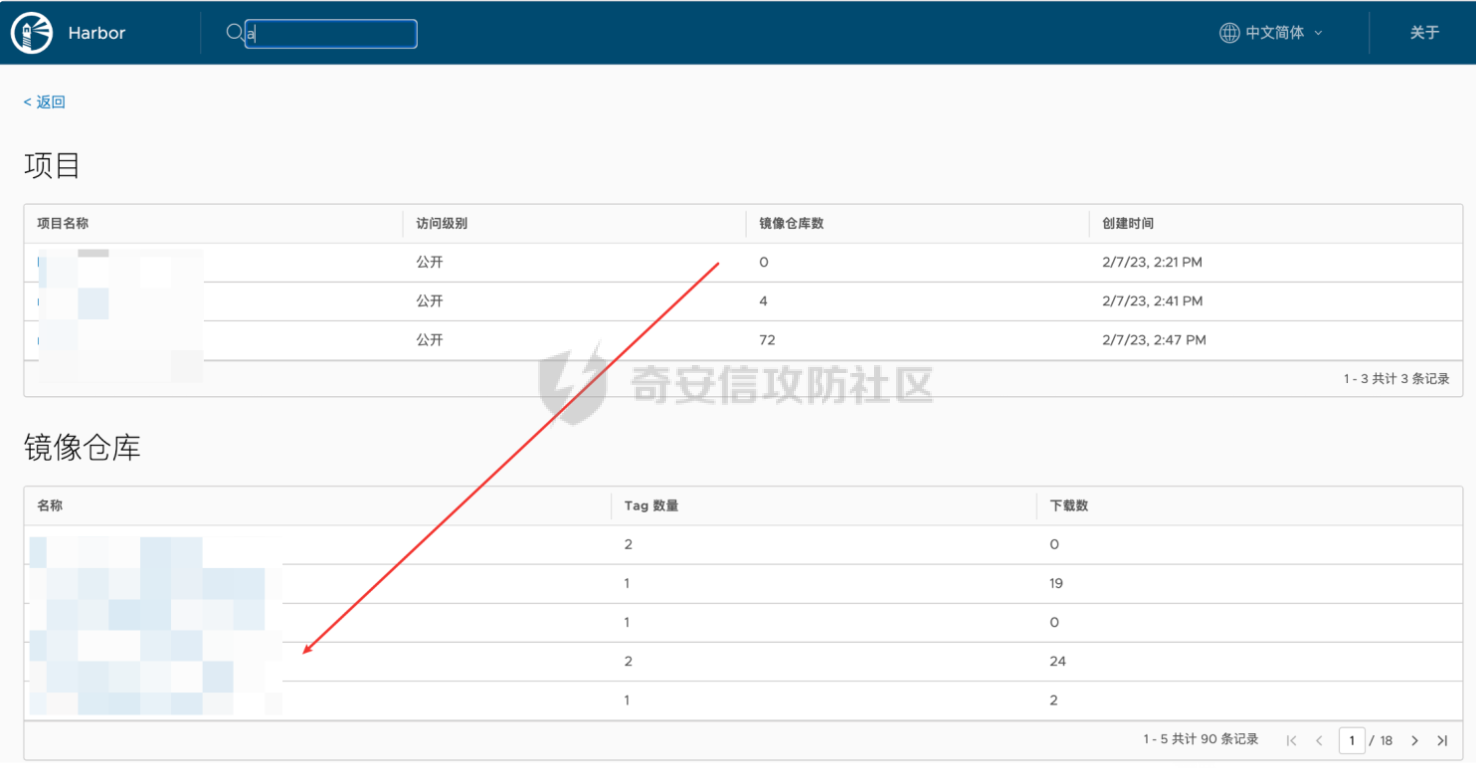
Task: Click download count 24 cell
Action: 1058,661
